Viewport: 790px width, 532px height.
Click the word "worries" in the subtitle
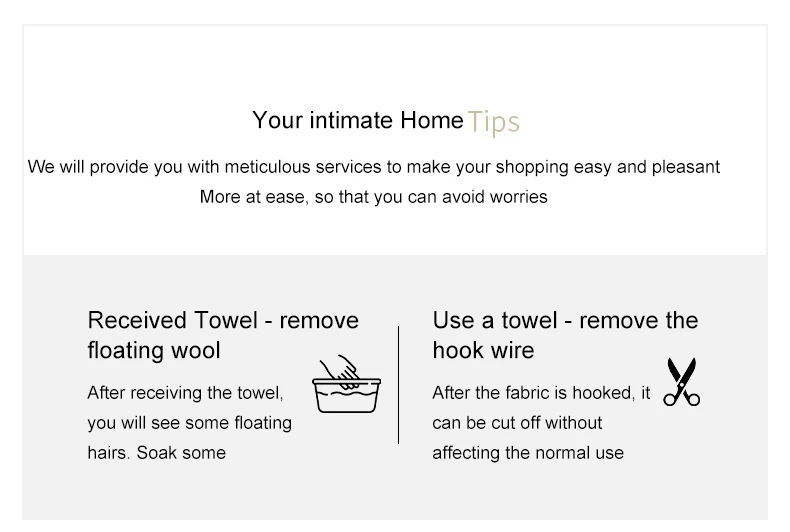(x=518, y=197)
